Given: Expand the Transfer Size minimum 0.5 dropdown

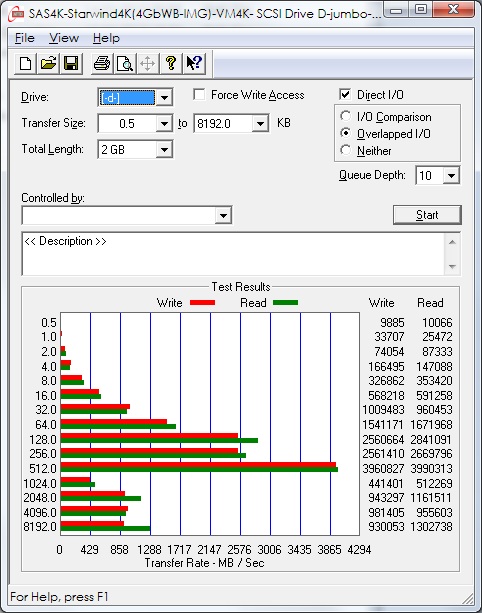Looking at the screenshot, I should point(164,124).
